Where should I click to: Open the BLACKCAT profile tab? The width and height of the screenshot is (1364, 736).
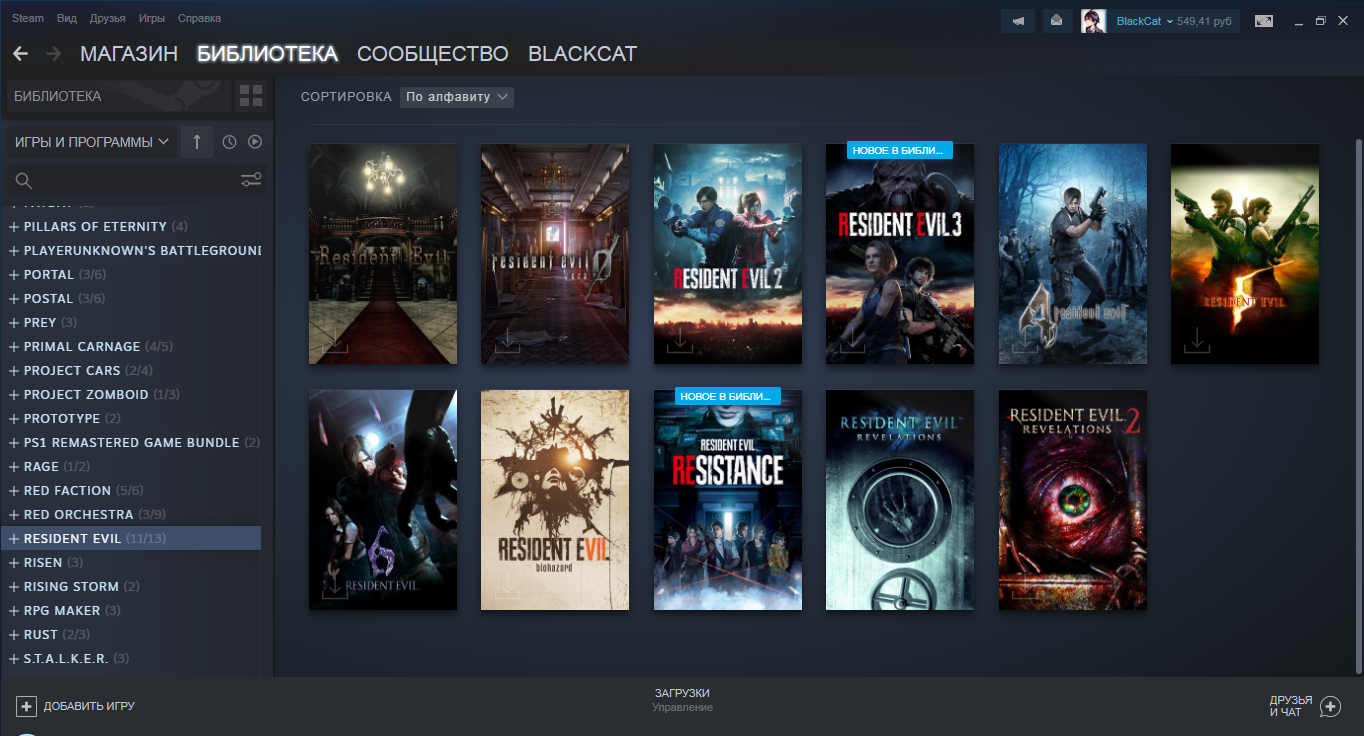click(582, 54)
